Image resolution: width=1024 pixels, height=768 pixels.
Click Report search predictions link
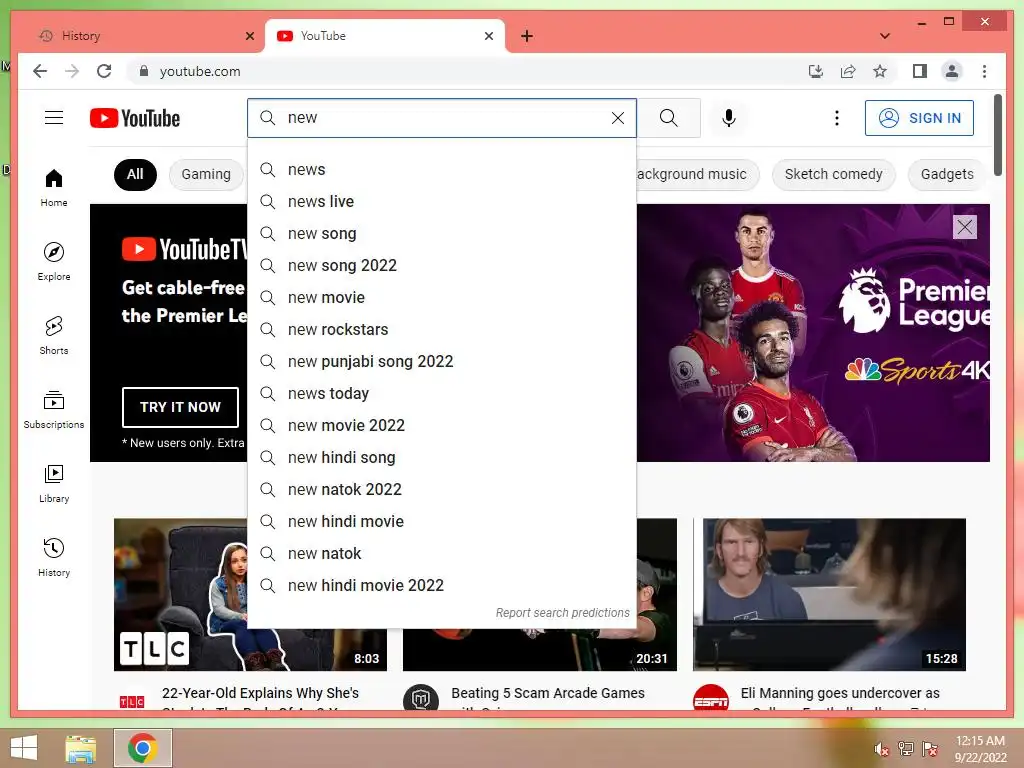(562, 613)
